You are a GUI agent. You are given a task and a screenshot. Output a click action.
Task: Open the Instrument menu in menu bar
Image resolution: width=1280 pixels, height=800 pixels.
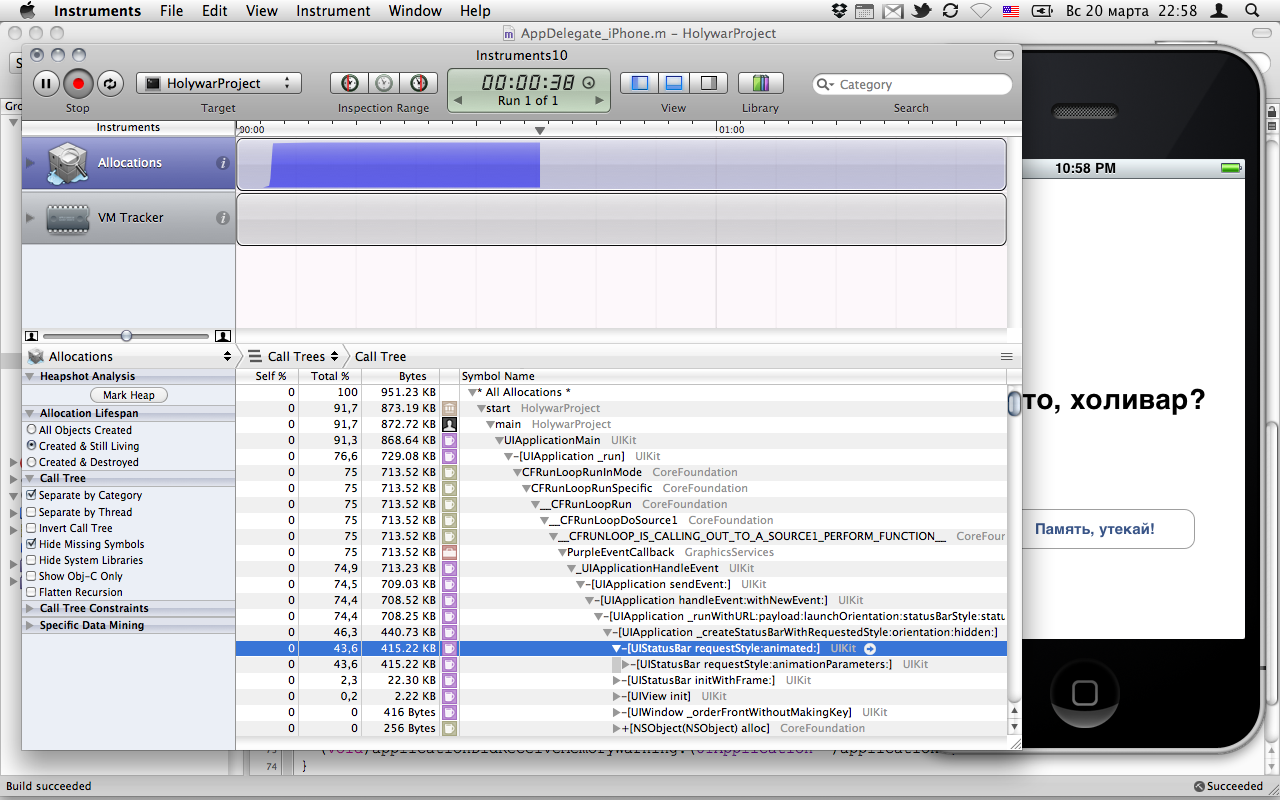pyautogui.click(x=333, y=11)
